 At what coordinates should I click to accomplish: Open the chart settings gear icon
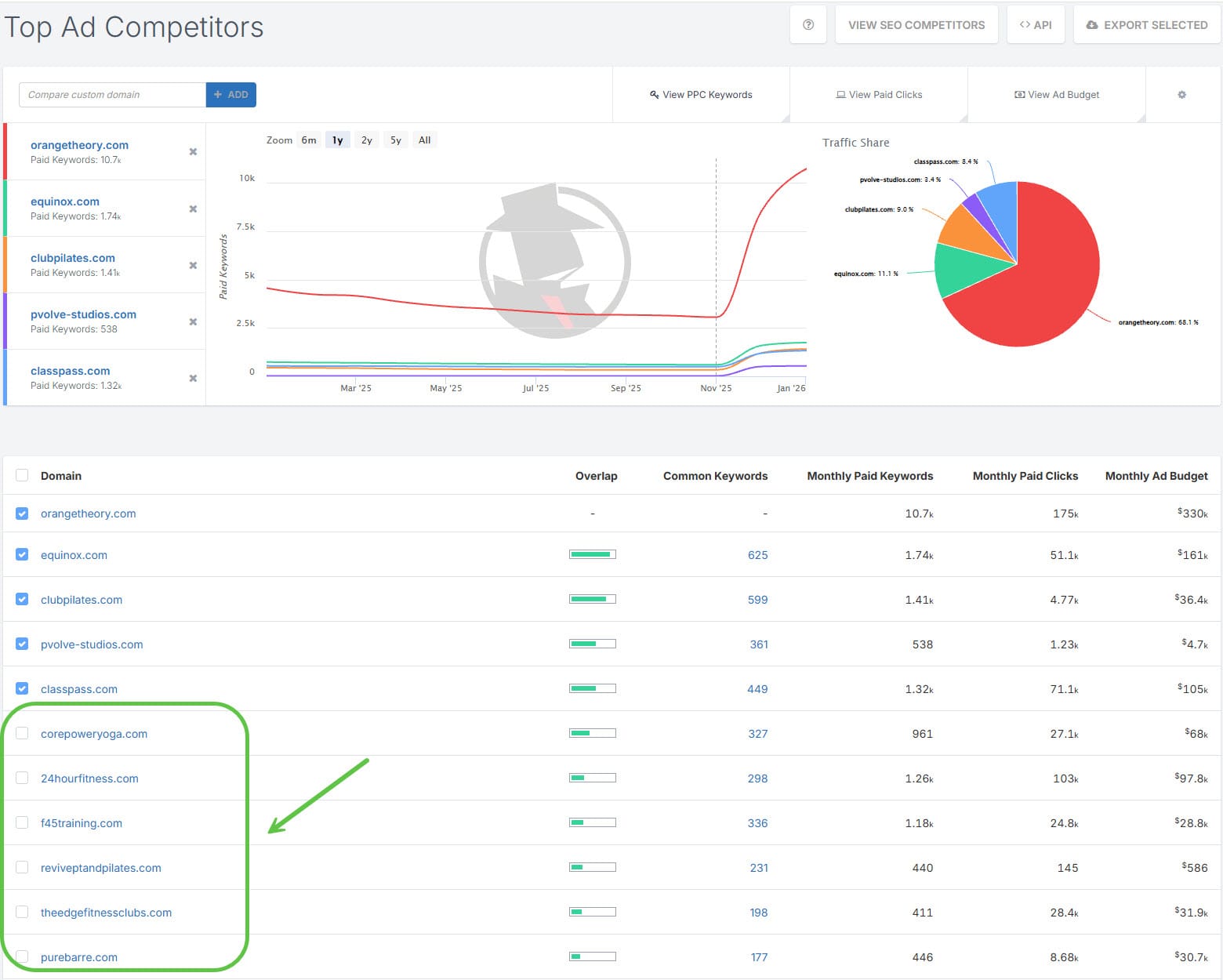pyautogui.click(x=1181, y=95)
